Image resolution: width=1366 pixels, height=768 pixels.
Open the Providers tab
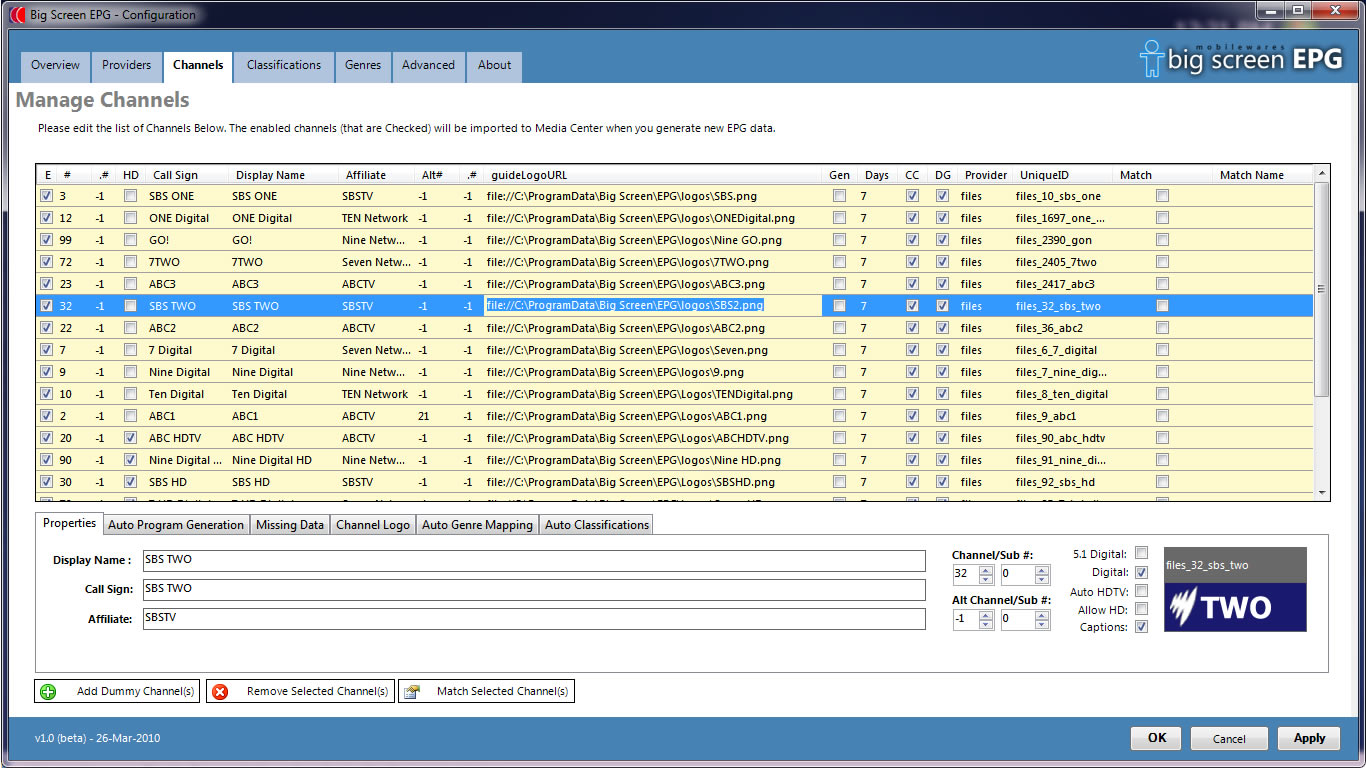pyautogui.click(x=126, y=65)
